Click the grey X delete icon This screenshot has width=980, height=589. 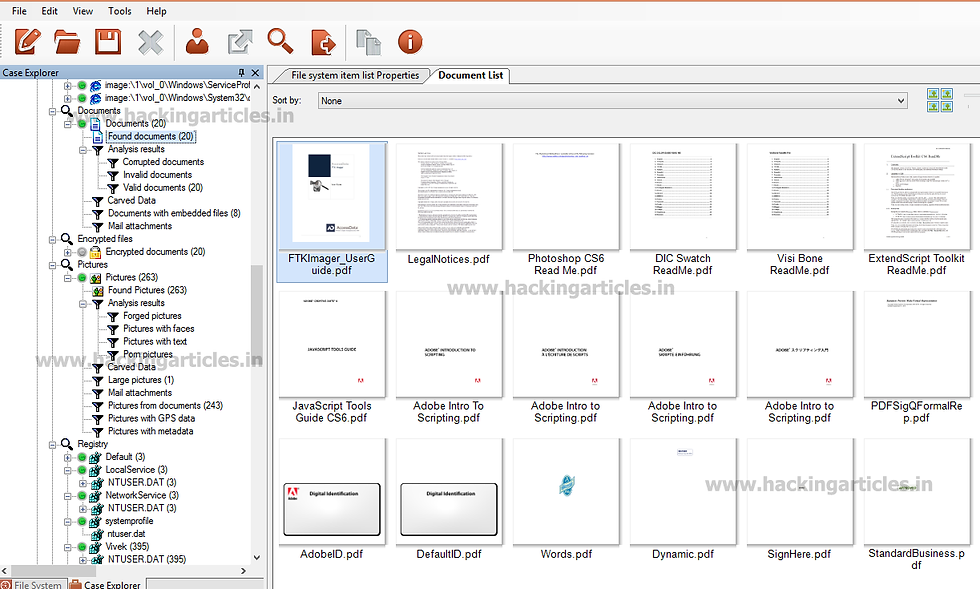151,43
